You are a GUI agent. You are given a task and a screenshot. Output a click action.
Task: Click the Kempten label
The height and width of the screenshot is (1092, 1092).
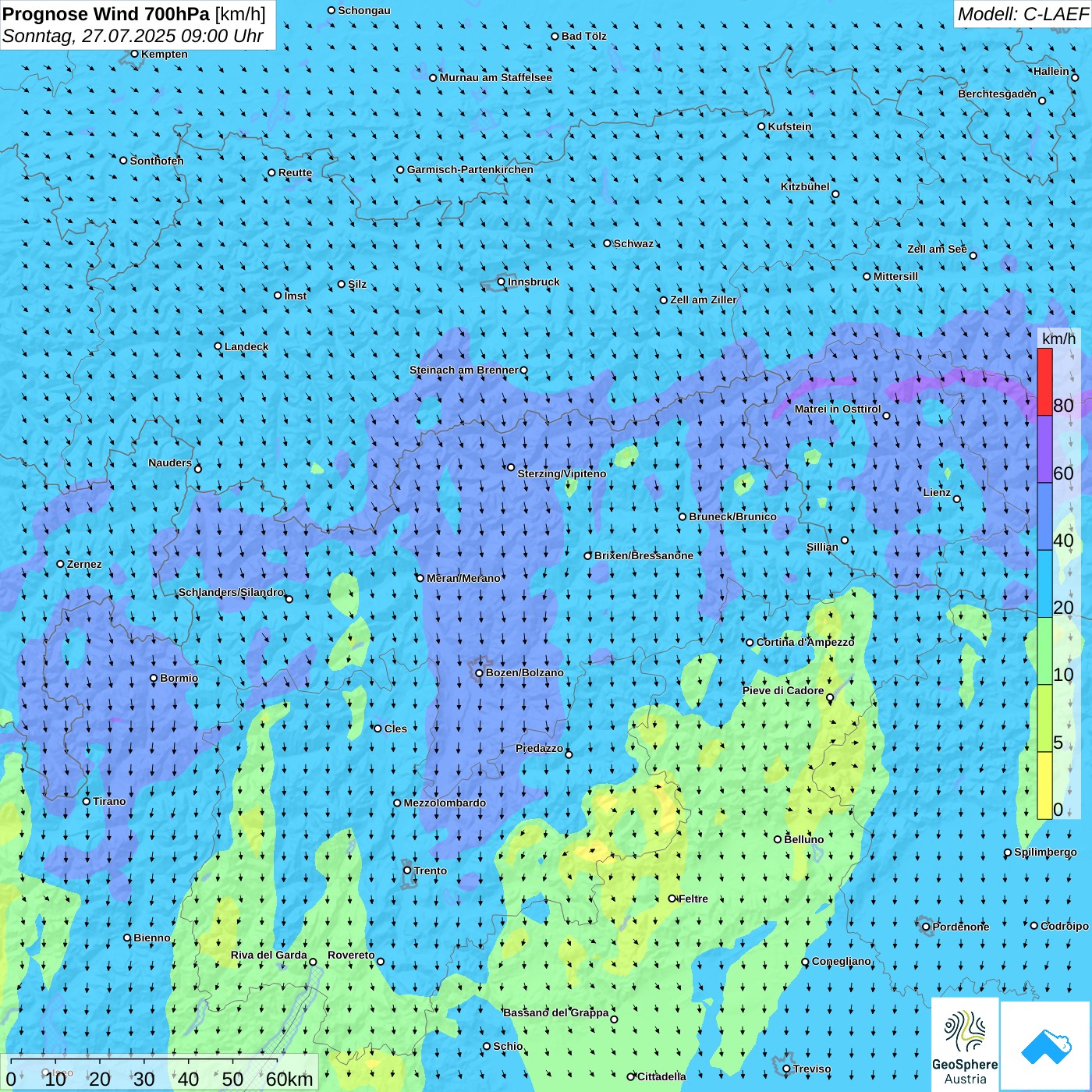[165, 54]
